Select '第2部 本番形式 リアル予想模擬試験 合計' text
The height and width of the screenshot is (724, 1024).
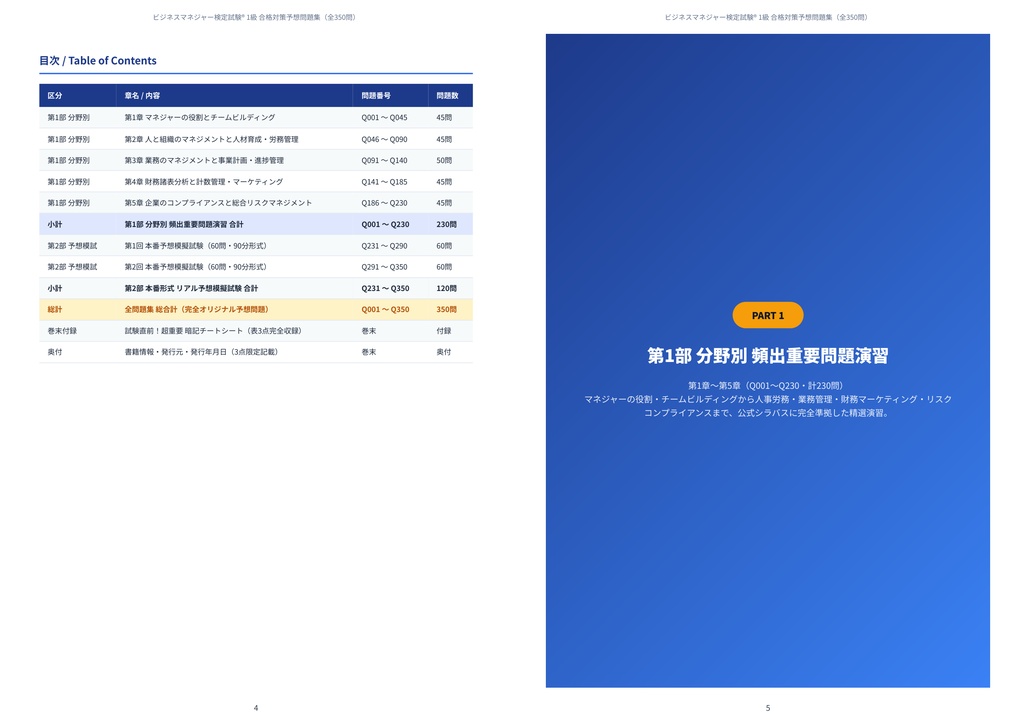tap(191, 288)
